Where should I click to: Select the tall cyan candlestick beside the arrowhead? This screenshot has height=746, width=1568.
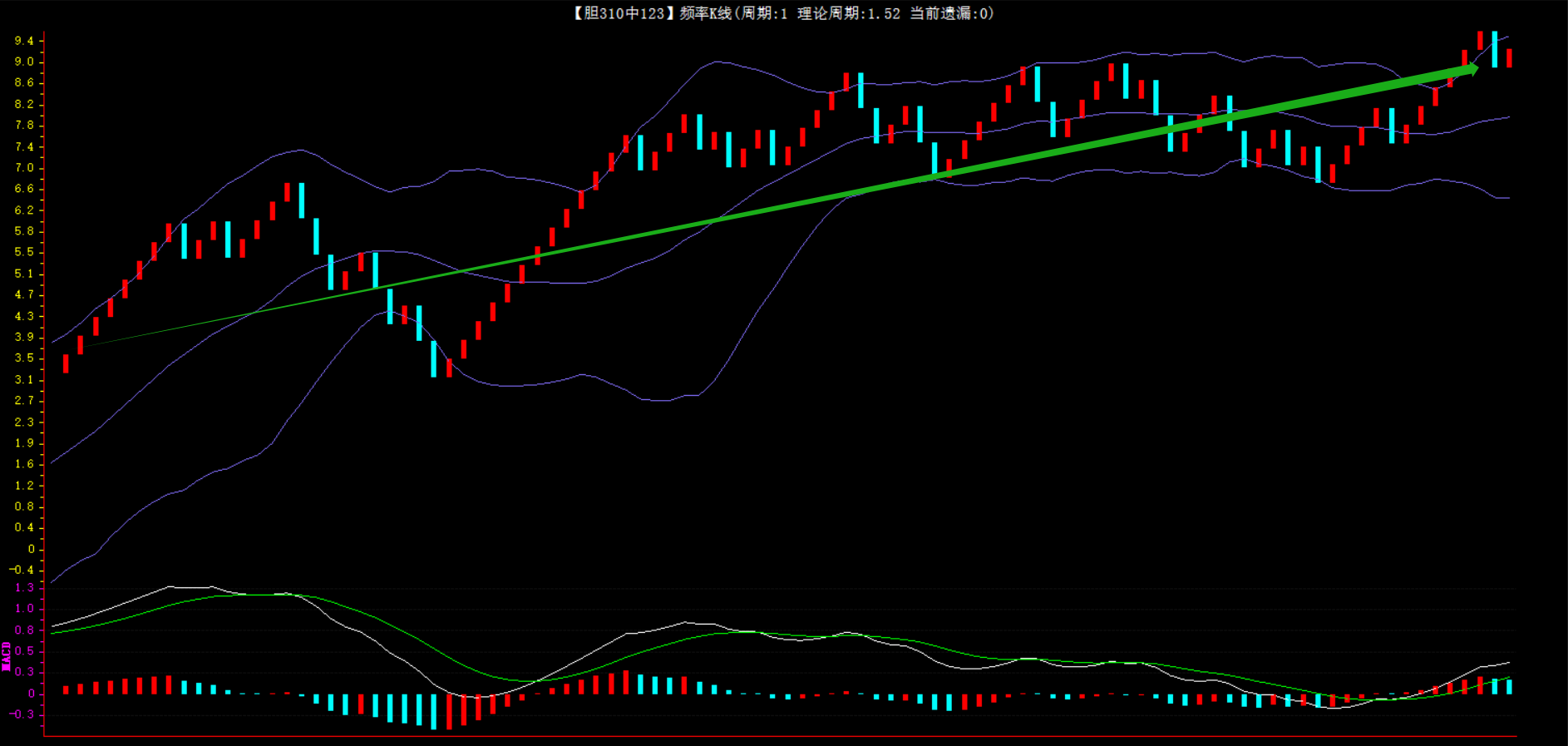coord(1494,49)
